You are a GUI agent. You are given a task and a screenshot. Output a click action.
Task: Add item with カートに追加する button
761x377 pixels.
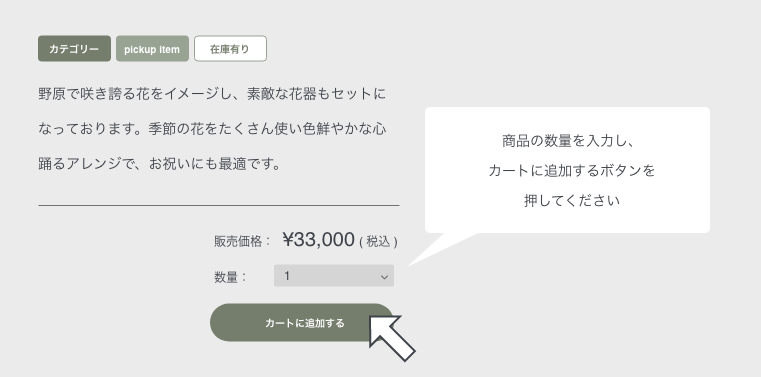301,323
